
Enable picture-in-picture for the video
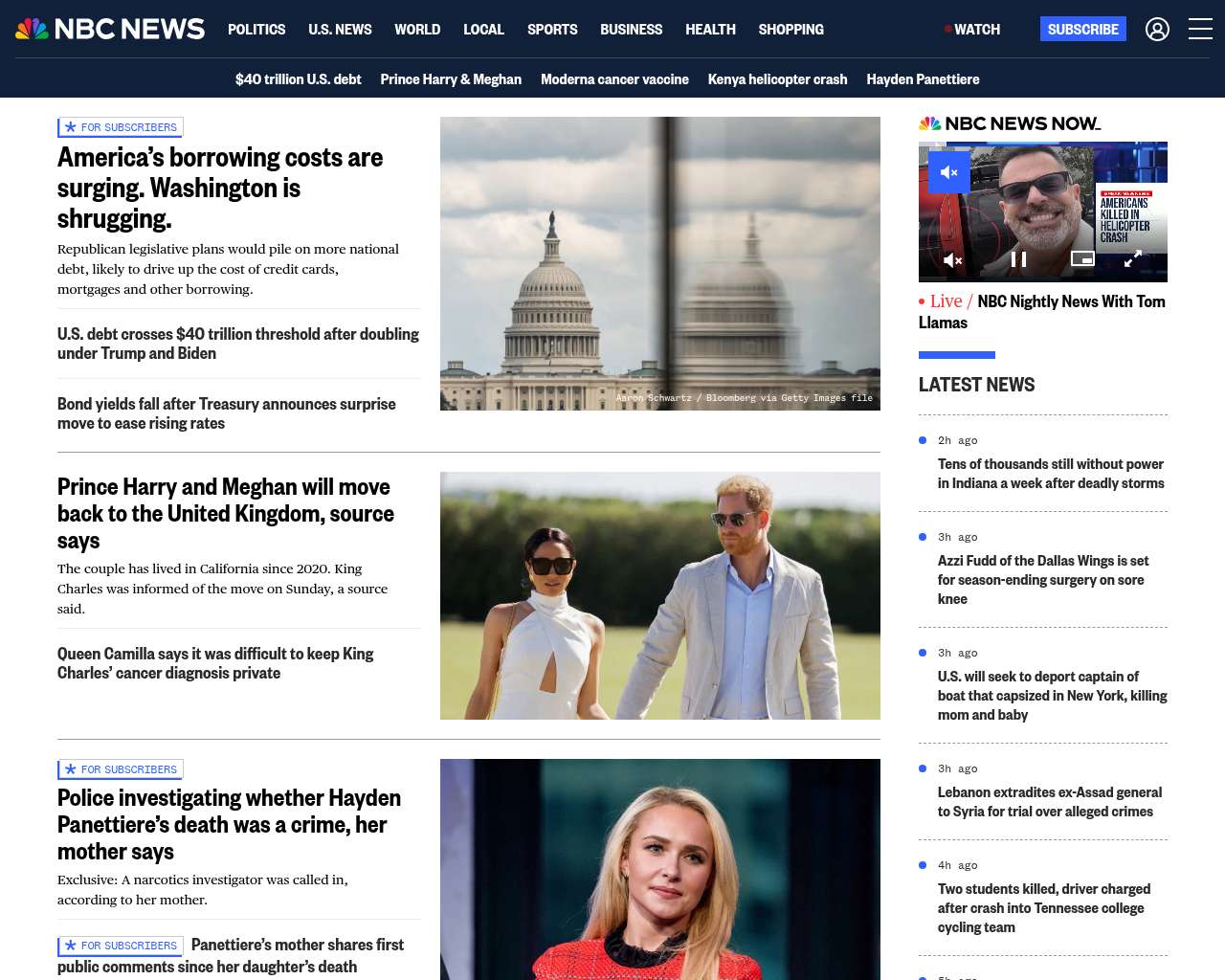click(x=1082, y=258)
